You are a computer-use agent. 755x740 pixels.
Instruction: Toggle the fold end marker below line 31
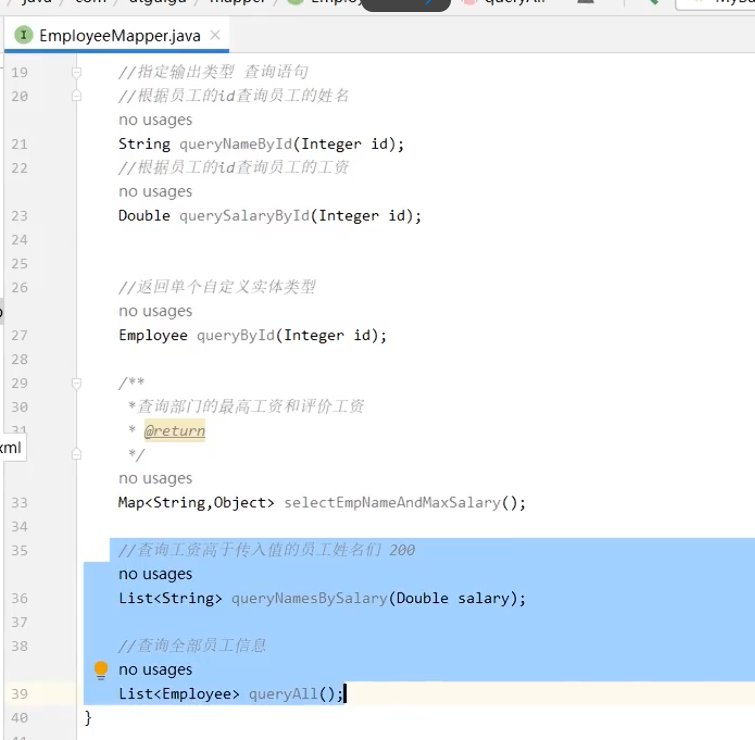pos(76,454)
